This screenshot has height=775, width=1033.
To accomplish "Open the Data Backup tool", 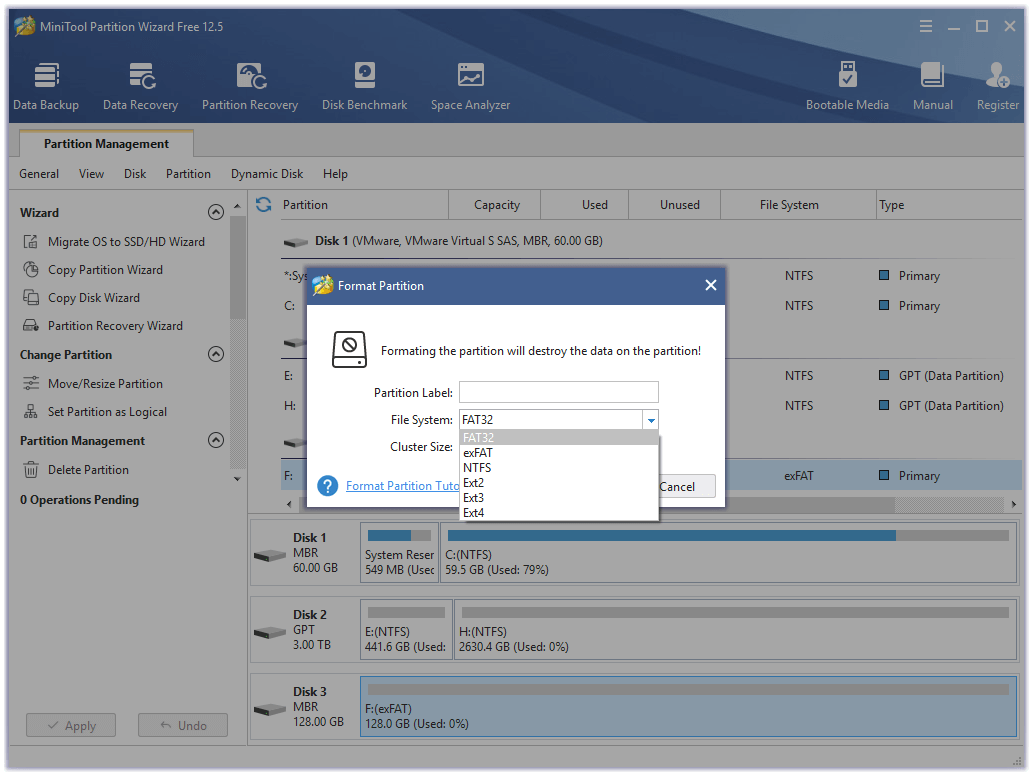I will click(46, 86).
